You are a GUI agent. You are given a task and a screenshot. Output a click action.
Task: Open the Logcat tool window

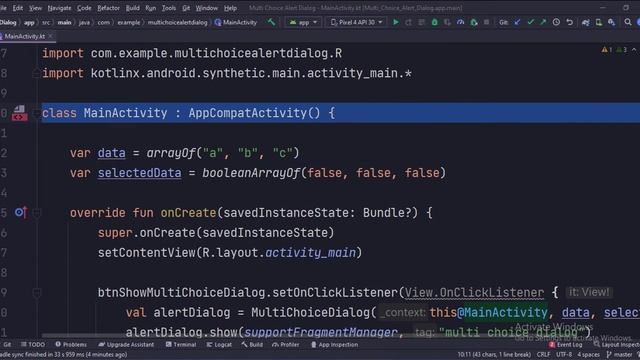[219, 344]
